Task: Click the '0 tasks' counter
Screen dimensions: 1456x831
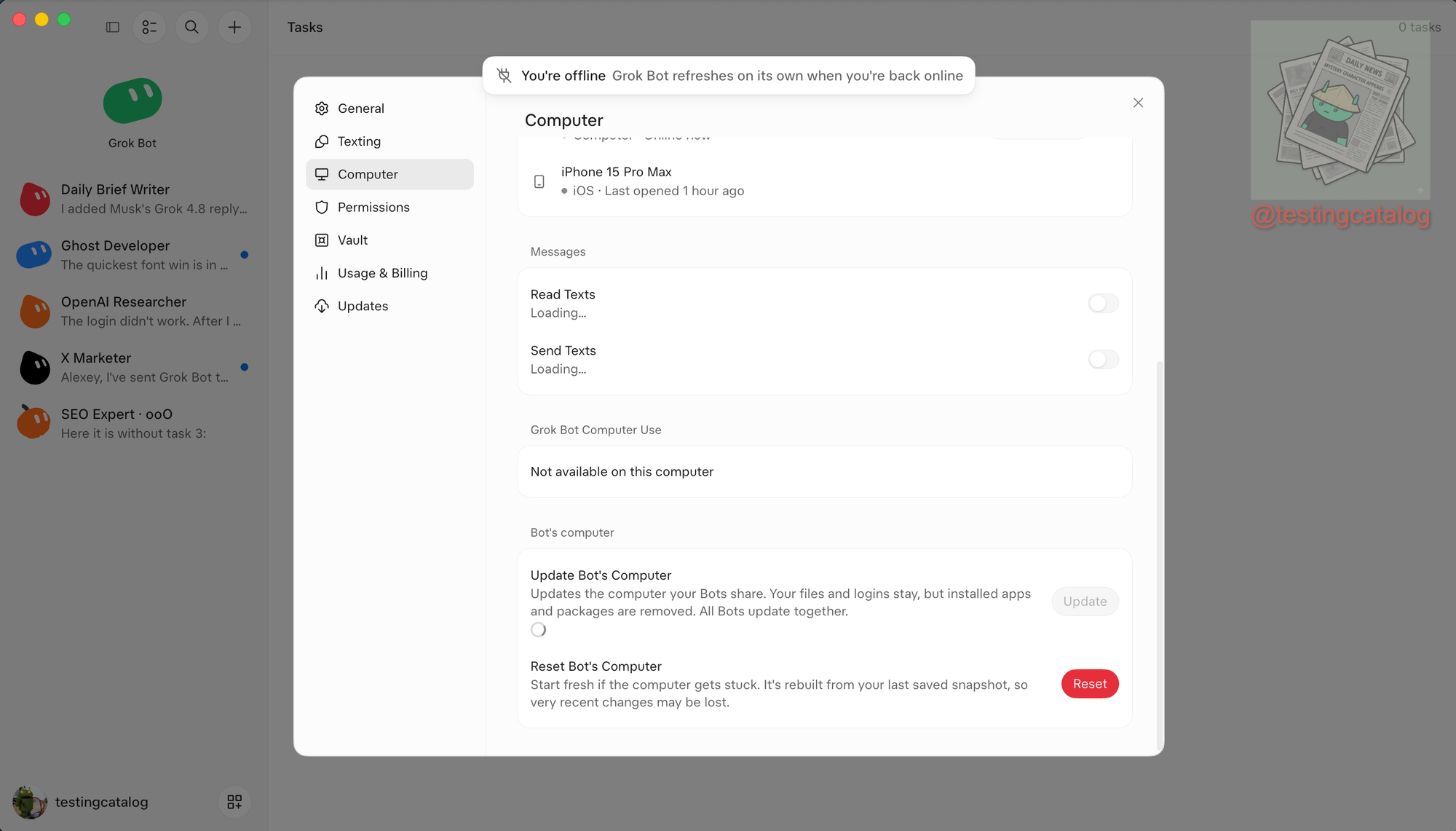Action: pyautogui.click(x=1419, y=27)
